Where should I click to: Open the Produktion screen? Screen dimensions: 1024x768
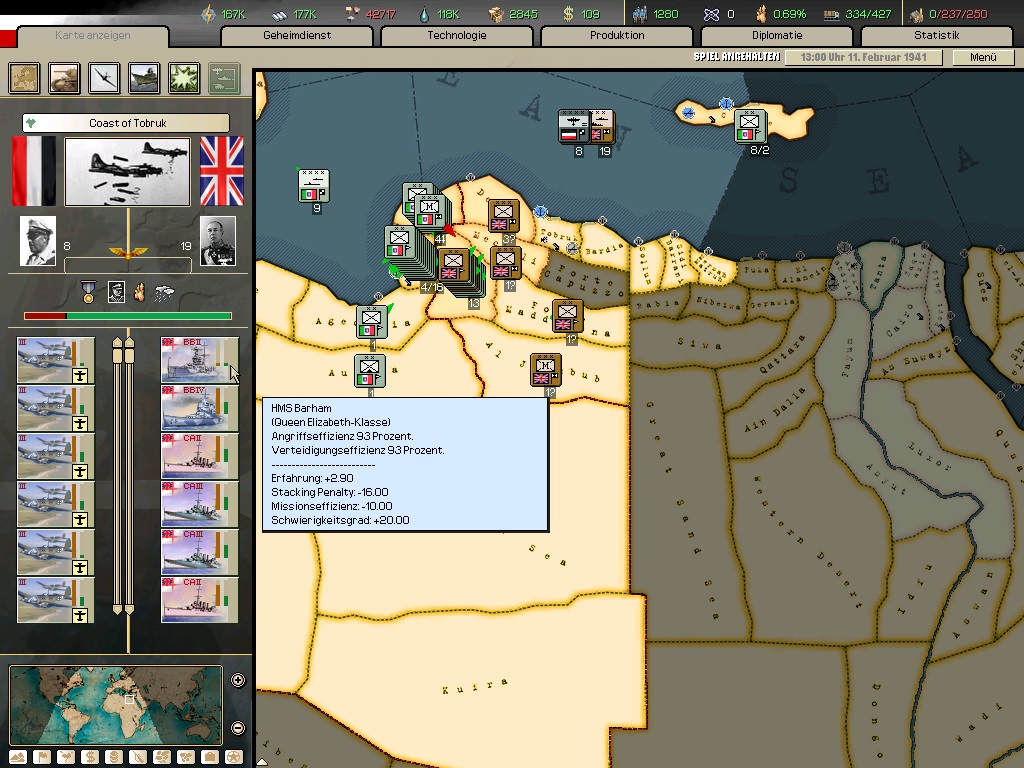point(616,36)
